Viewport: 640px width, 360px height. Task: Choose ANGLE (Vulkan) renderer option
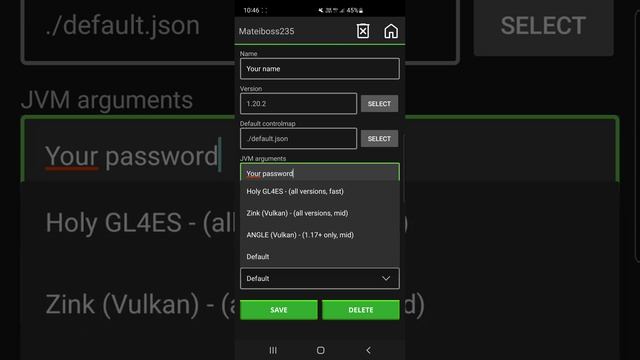click(x=320, y=235)
